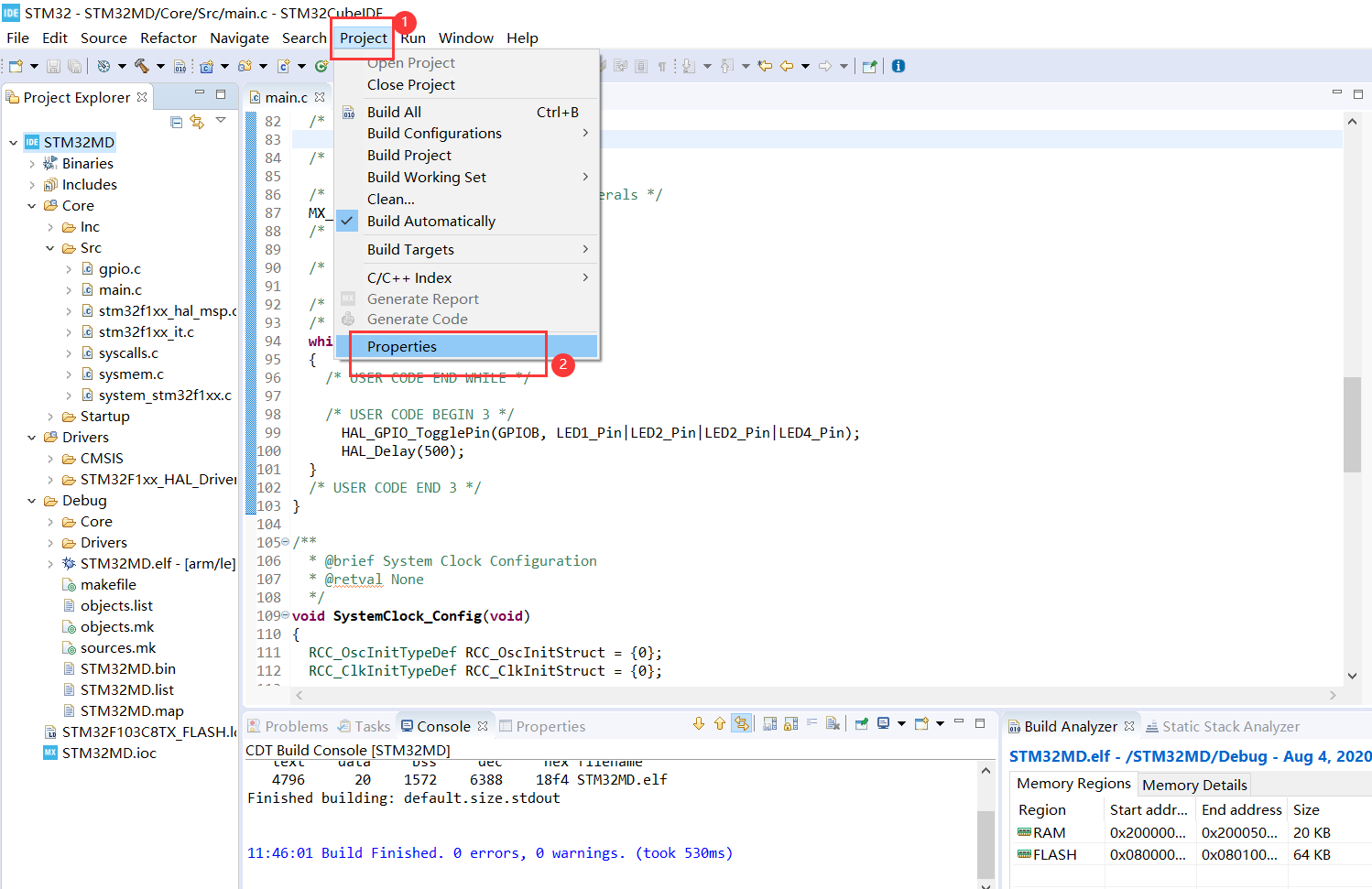1372x889 pixels.
Task: Collapse the Drivers folder in project tree
Action: [x=32, y=438]
